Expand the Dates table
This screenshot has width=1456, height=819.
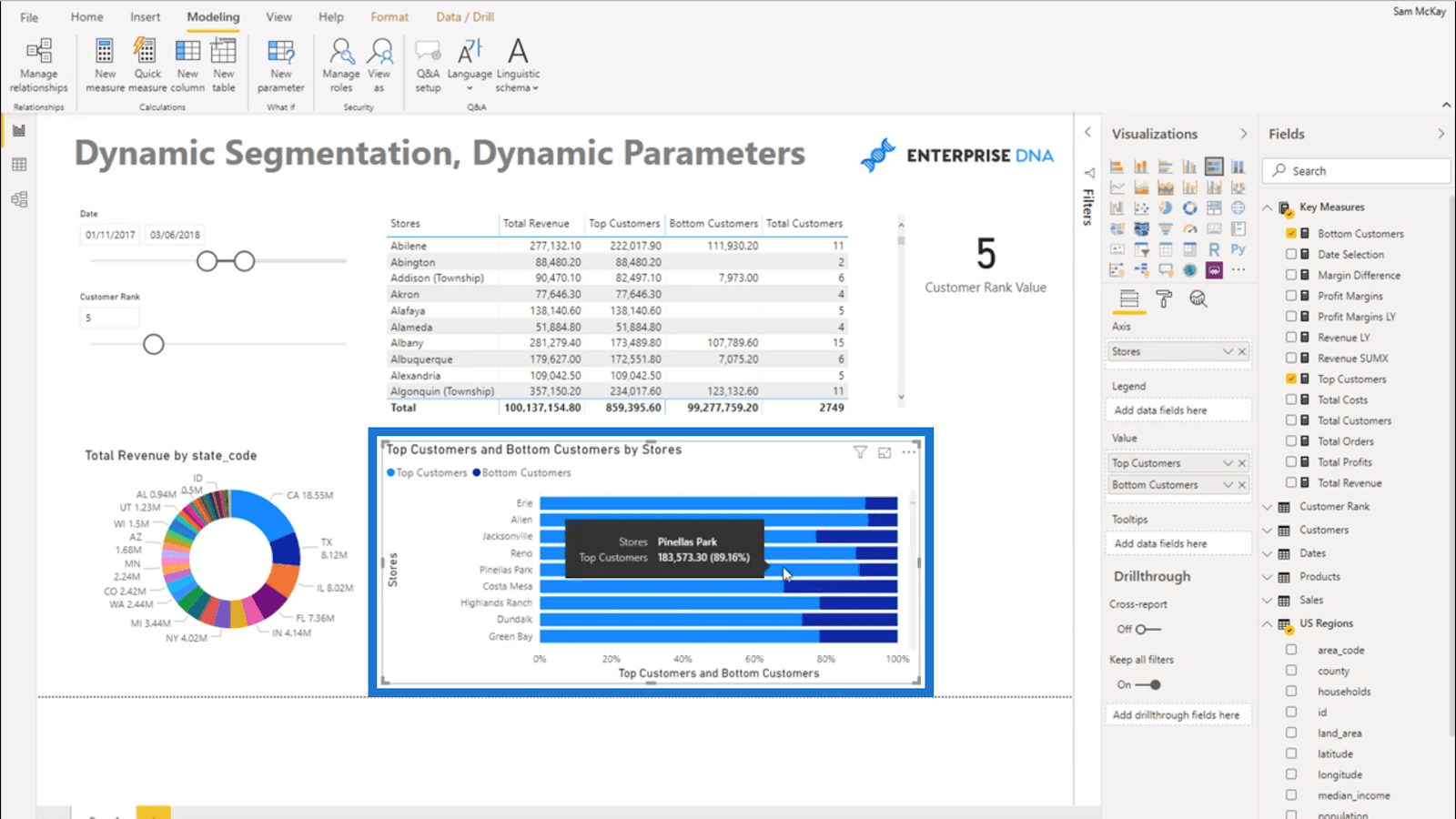point(1268,553)
